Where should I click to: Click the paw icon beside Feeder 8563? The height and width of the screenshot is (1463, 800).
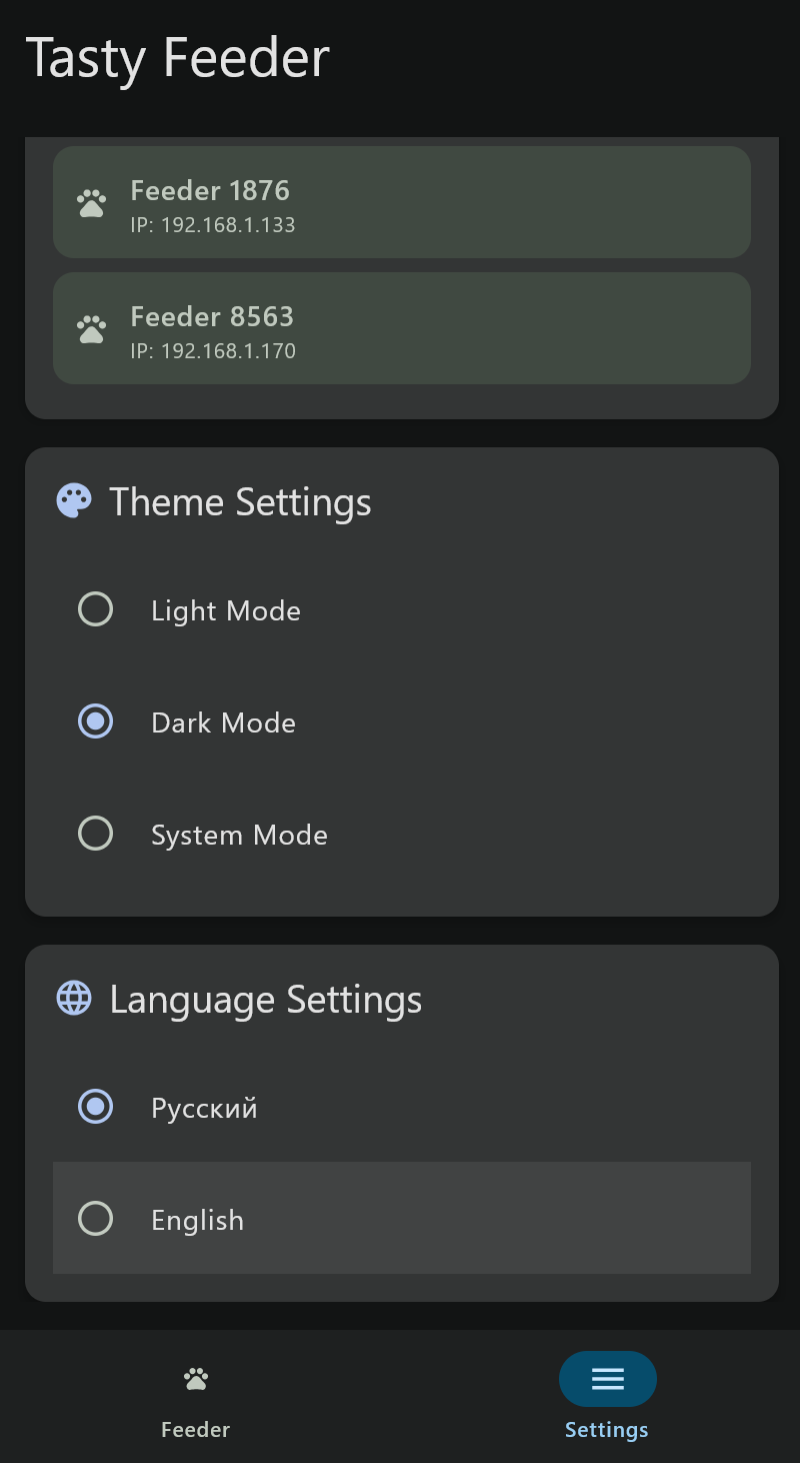[91, 329]
